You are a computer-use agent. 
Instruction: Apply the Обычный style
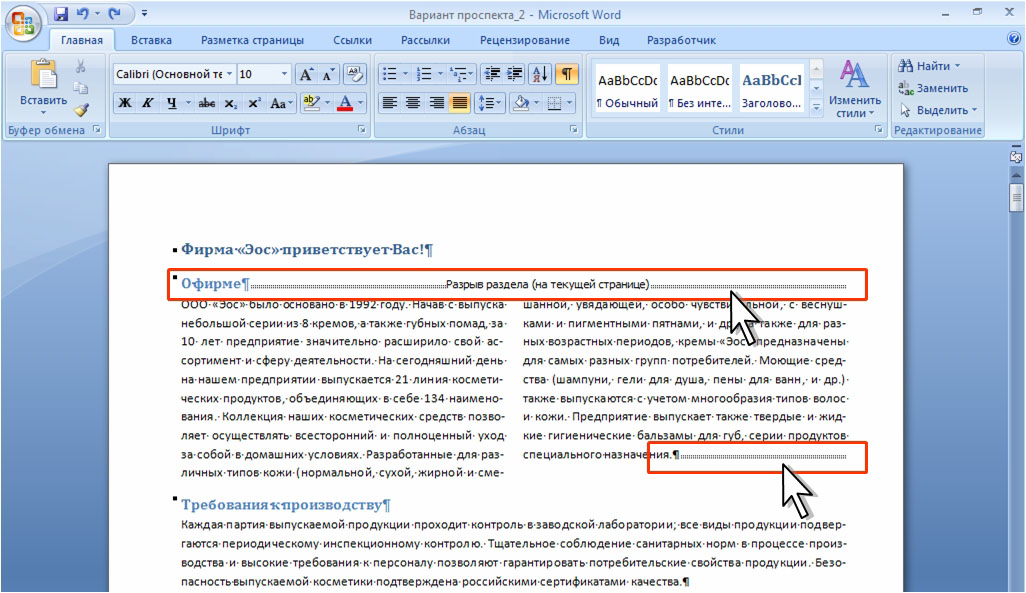(628, 88)
